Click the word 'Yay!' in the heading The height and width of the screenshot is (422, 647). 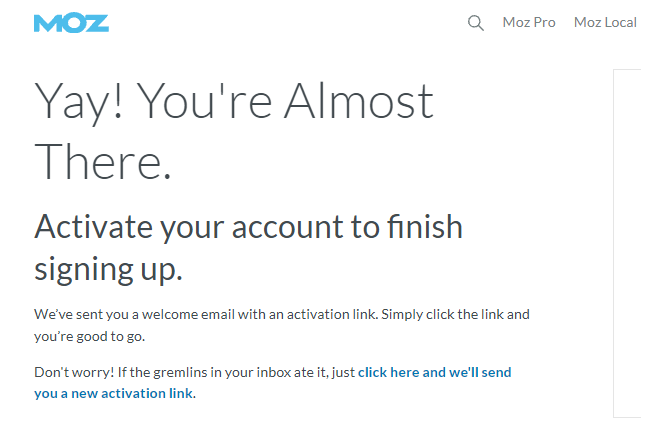[x=79, y=102]
